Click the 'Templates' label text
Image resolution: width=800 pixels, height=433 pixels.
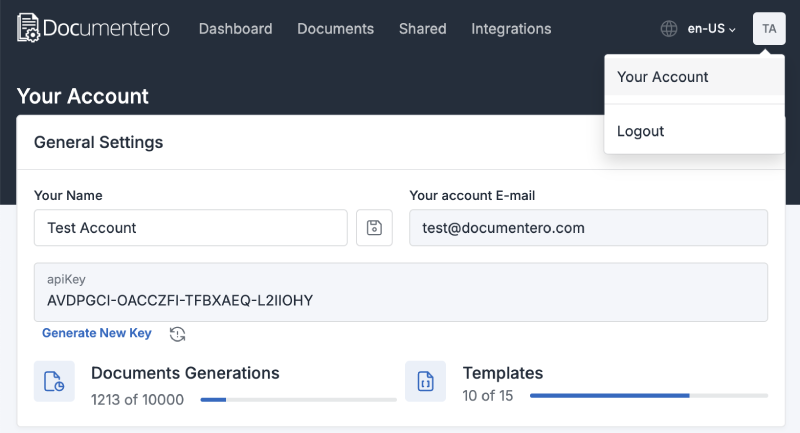pos(503,373)
